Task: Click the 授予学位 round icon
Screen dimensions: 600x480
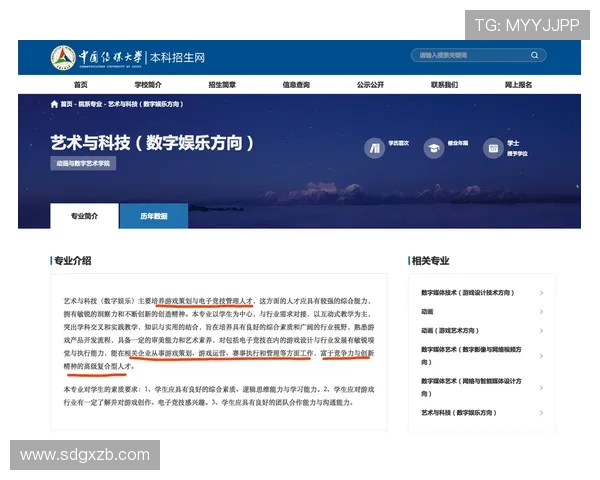Action: coord(493,148)
